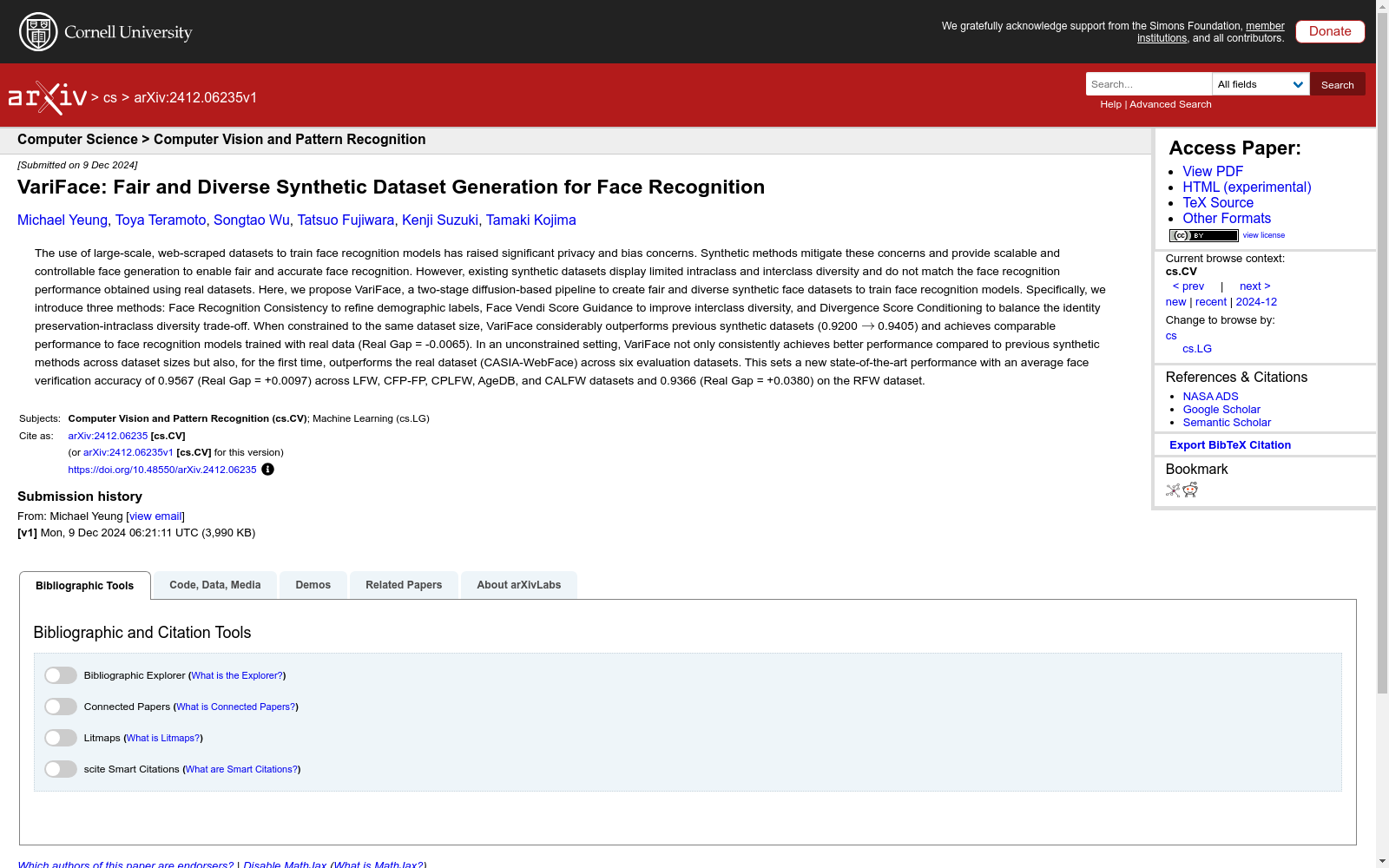Open author Kenji Suzuki's link

click(x=440, y=220)
